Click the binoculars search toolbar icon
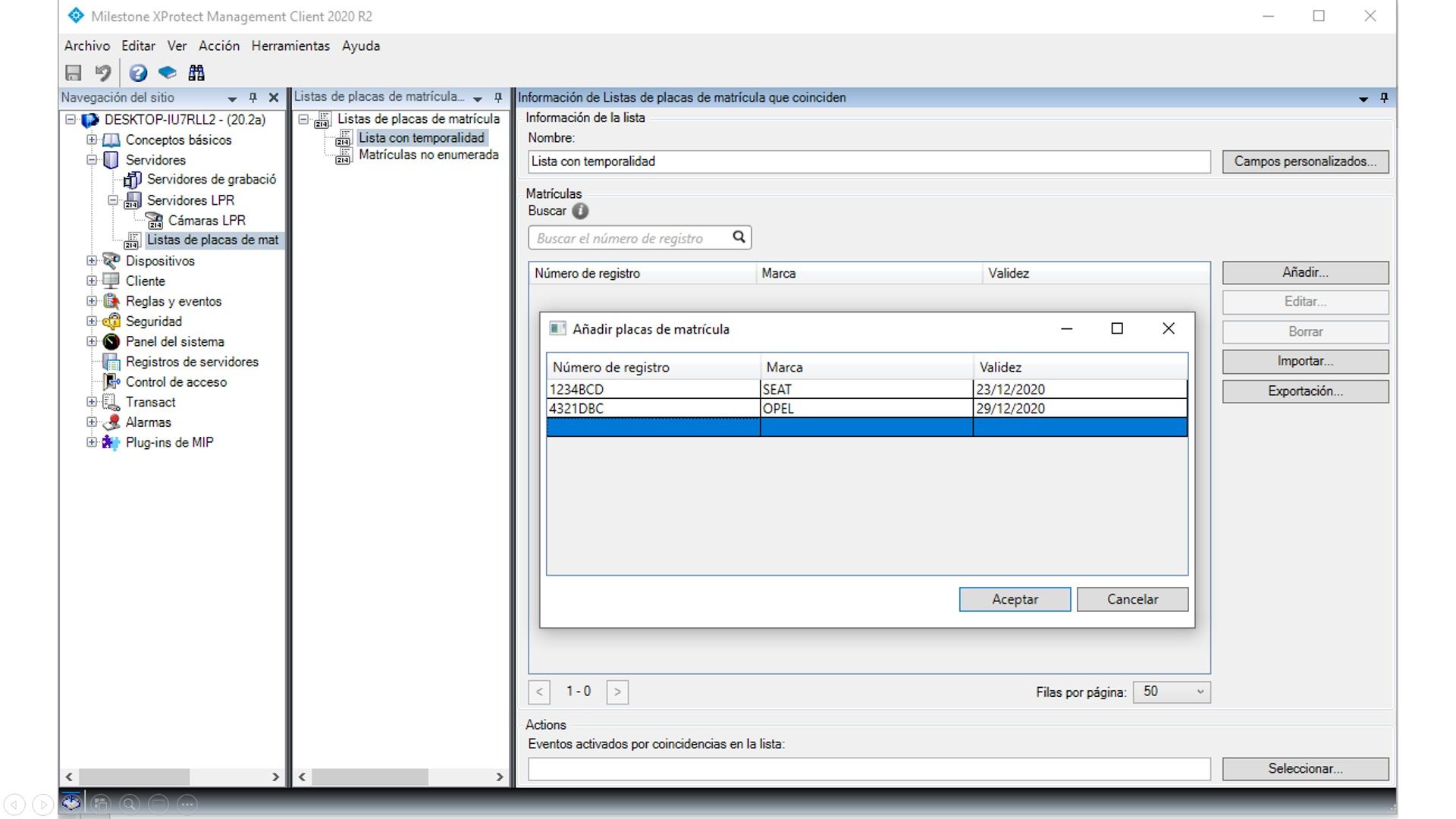Image resolution: width=1456 pixels, height=819 pixels. tap(196, 73)
